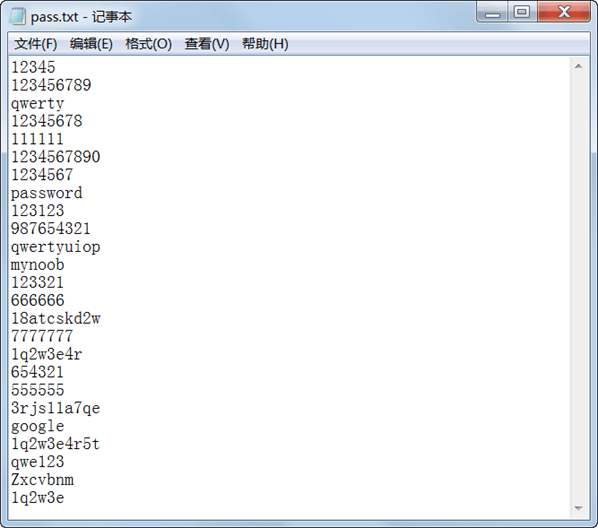Open the 文件(F) menu
598x528 pixels.
tap(35, 44)
